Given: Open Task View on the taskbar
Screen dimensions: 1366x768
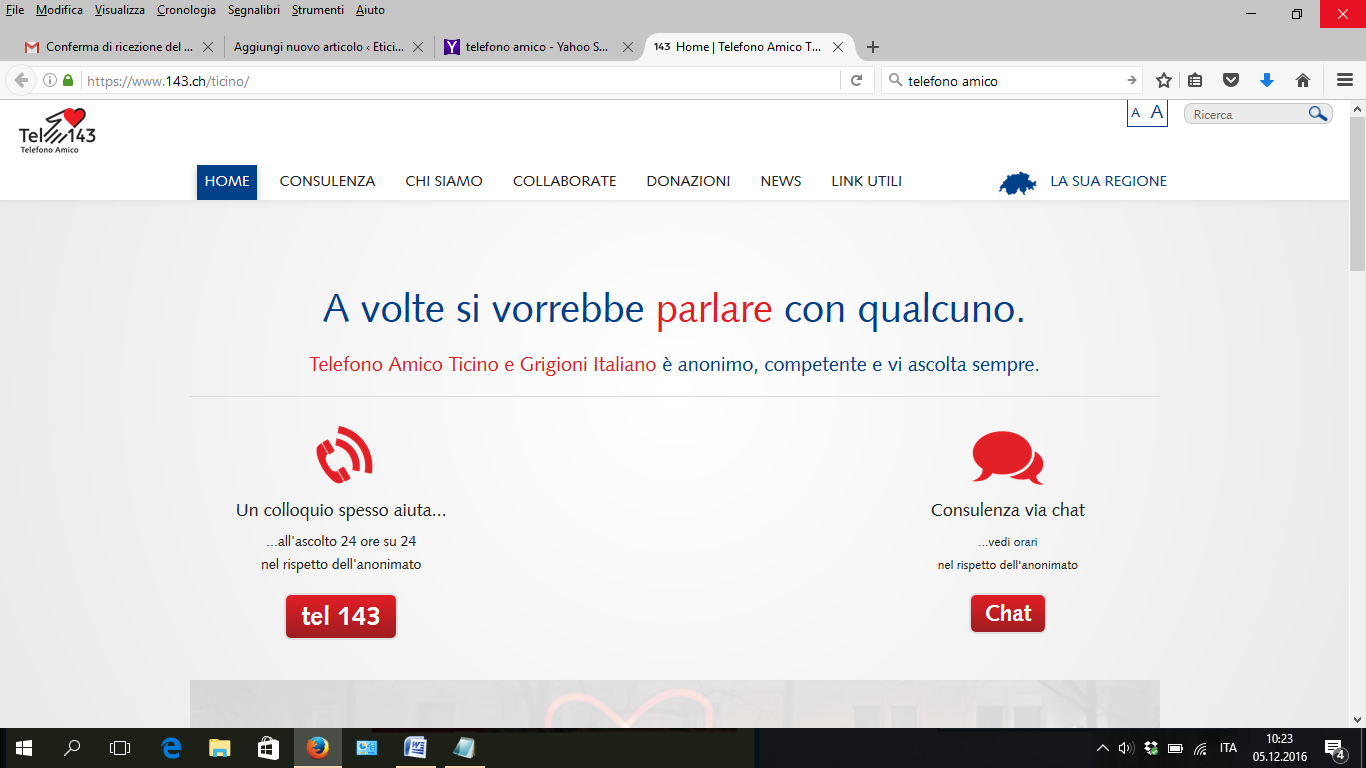Looking at the screenshot, I should click(120, 747).
